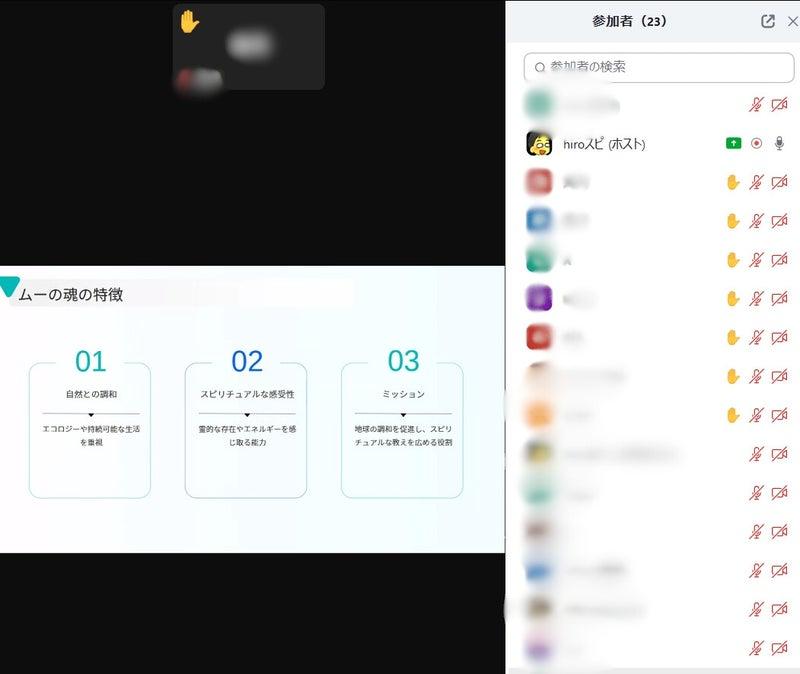Viewport: 800px width, 674px height.
Task: Click the slide title ムーの魂の特徴
Action: [x=70, y=295]
